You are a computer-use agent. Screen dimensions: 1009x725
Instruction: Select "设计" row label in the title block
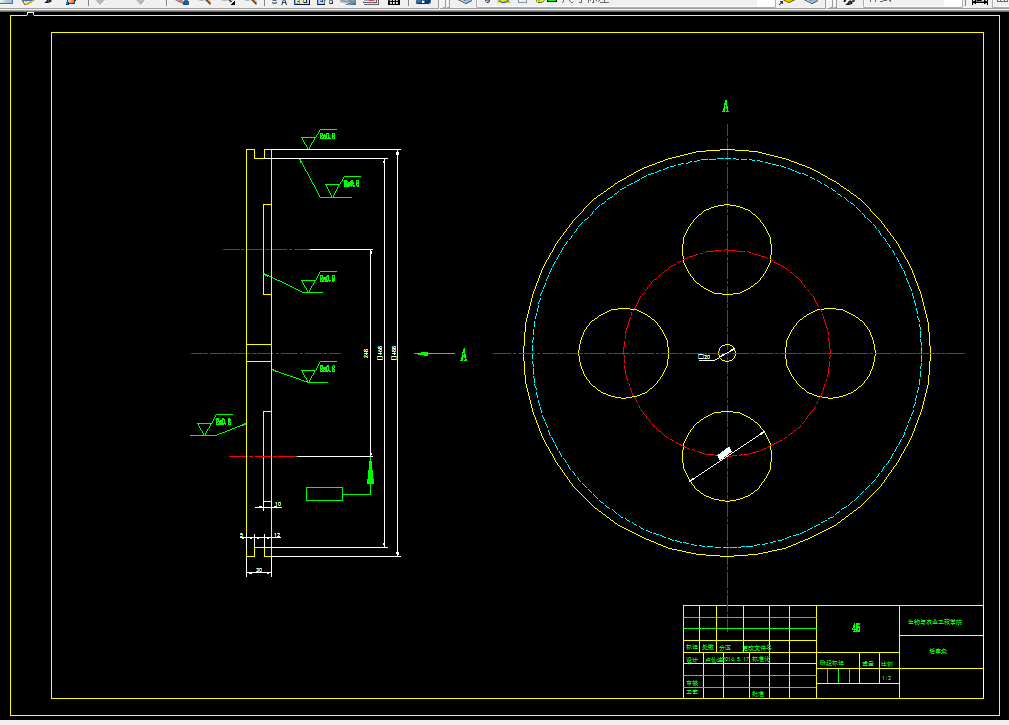(692, 659)
